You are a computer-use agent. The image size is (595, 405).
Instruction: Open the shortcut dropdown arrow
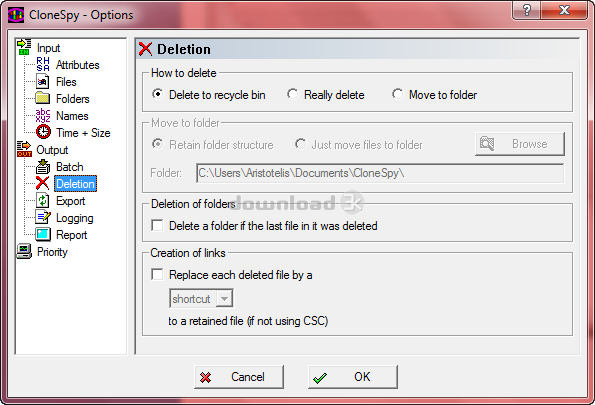coord(224,299)
